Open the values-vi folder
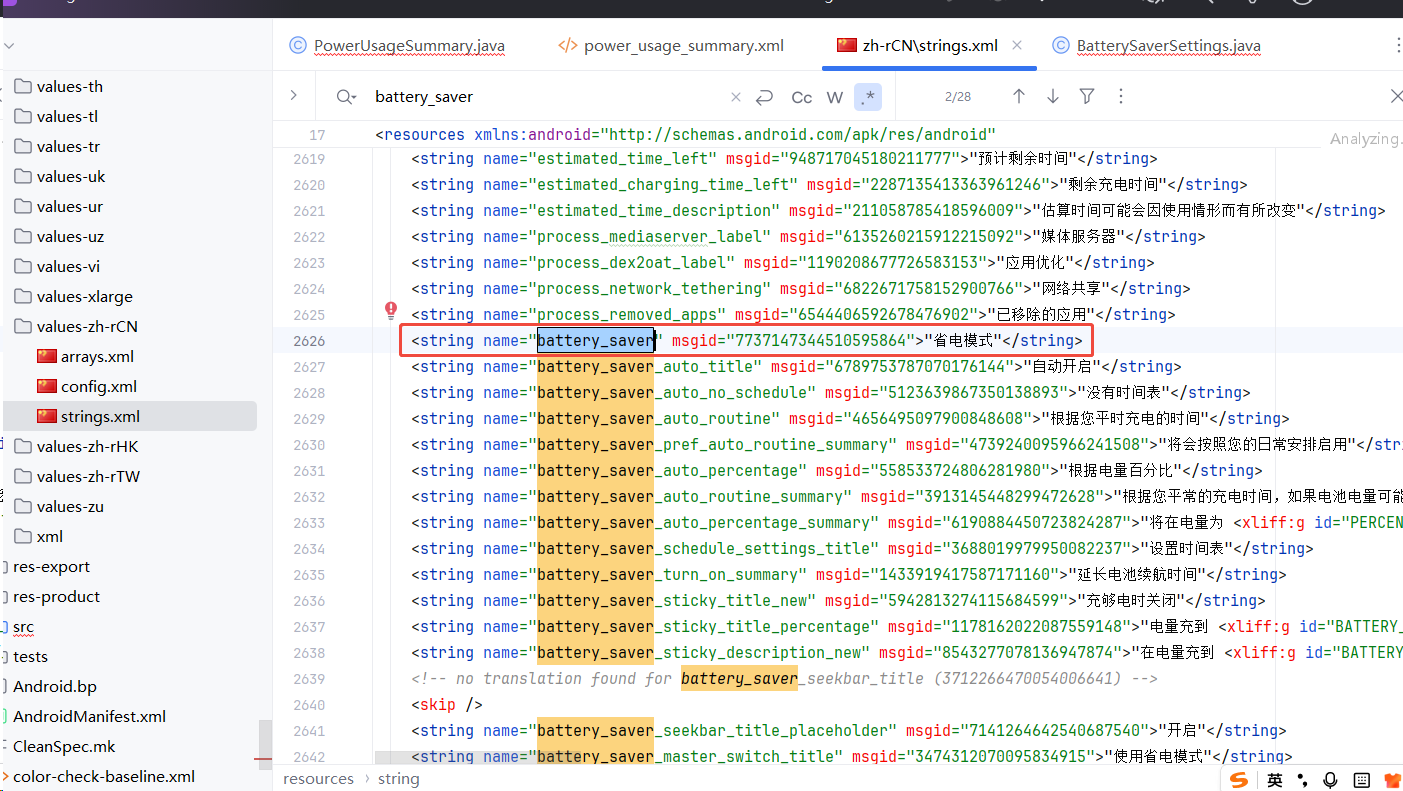Screen dimensions: 1403x791 click(59, 267)
